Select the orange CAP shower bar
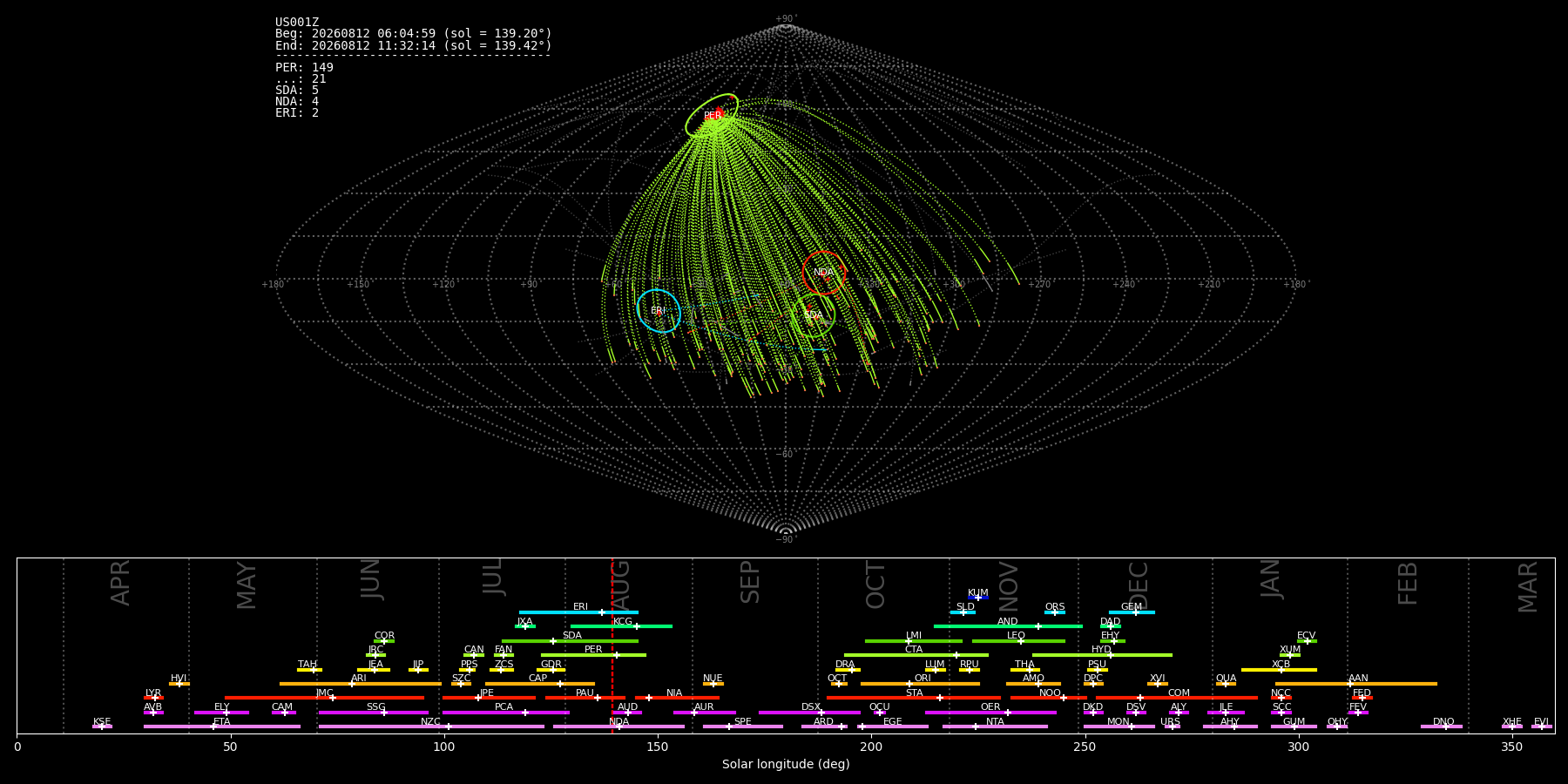The width and height of the screenshot is (1568, 784). [540, 684]
